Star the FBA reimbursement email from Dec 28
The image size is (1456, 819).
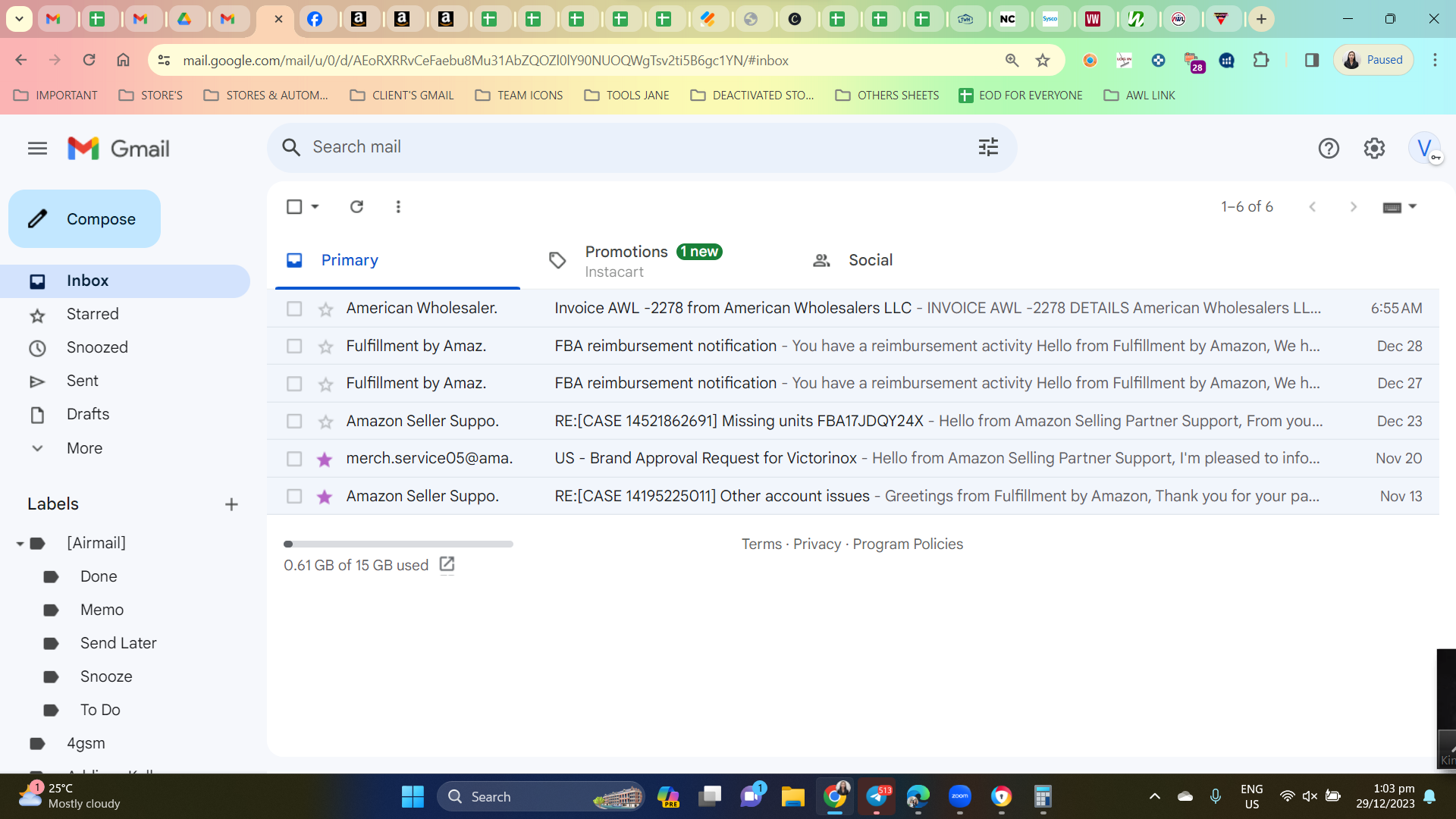pyautogui.click(x=325, y=347)
